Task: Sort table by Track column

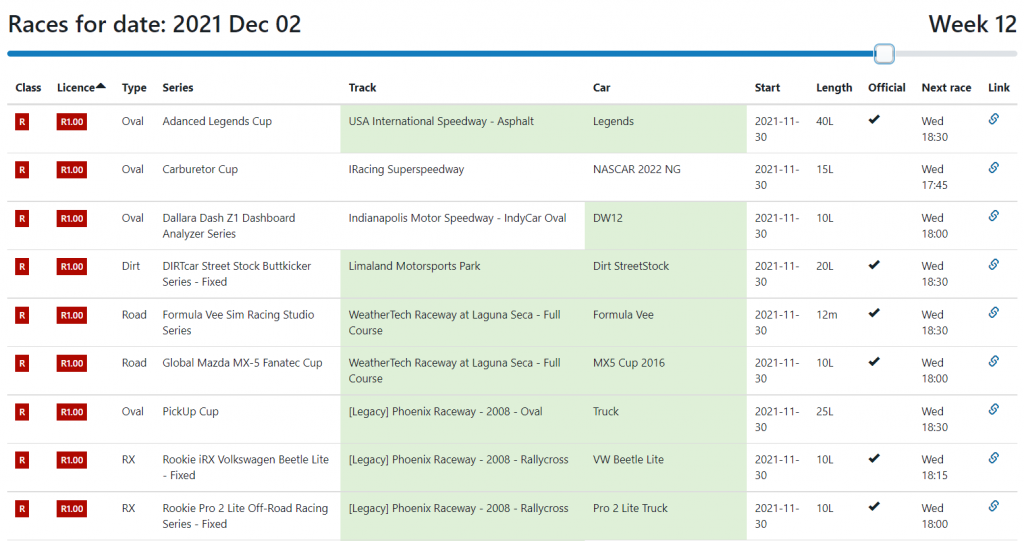Action: [x=362, y=88]
